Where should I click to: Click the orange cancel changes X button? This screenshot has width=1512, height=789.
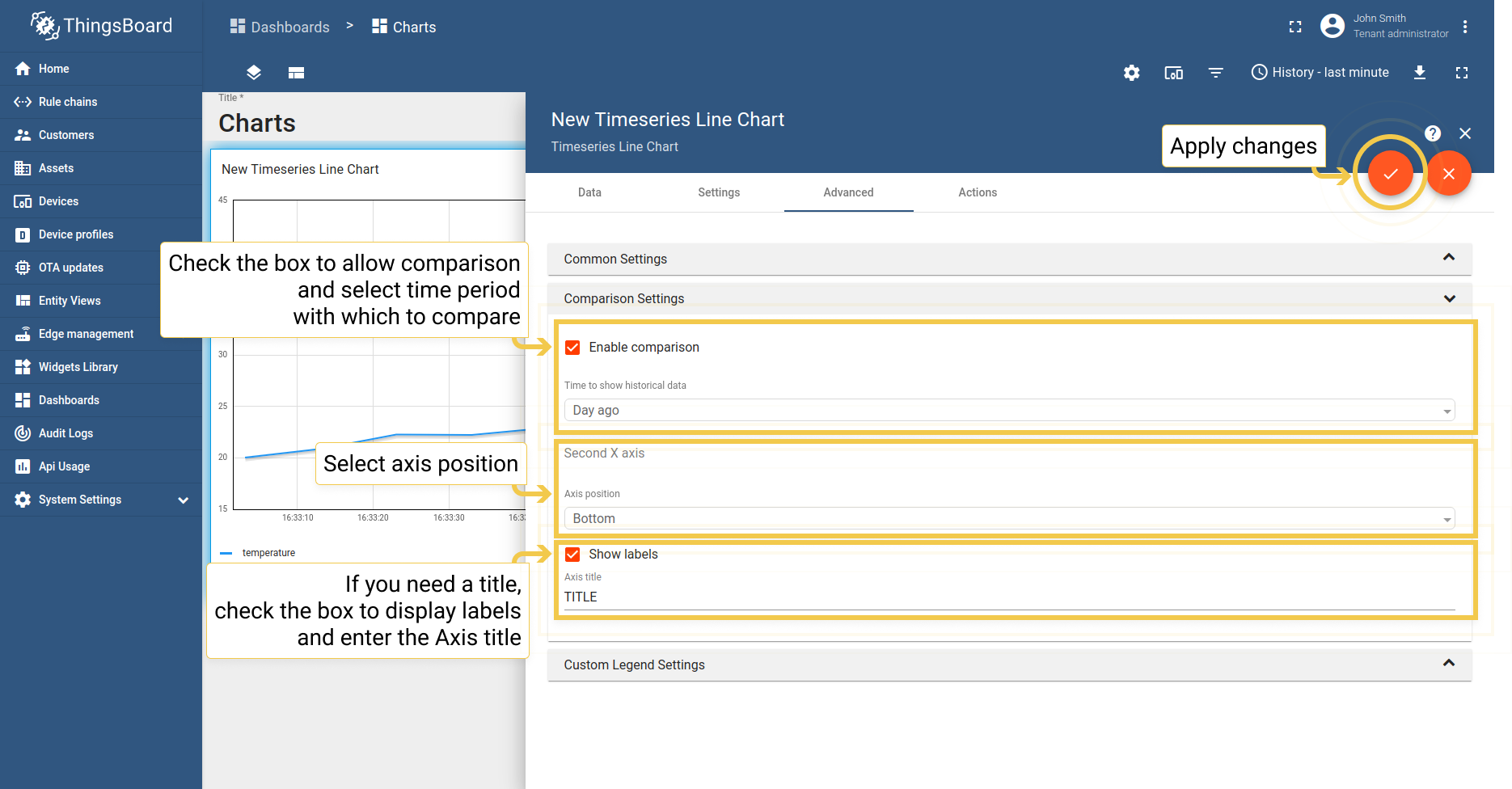[1448, 174]
